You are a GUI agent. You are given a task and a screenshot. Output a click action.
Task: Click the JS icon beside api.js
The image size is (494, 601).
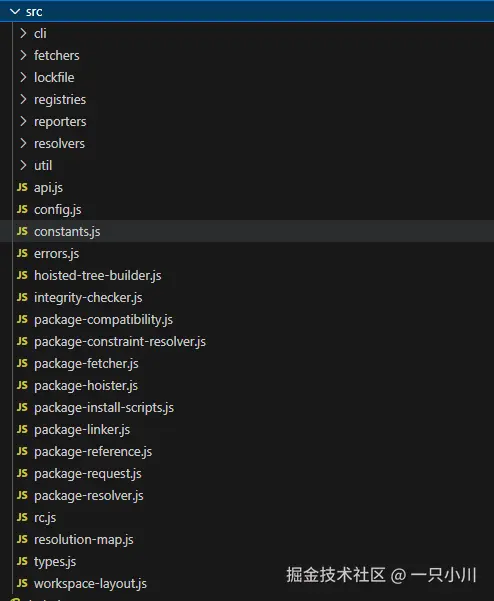(22, 187)
